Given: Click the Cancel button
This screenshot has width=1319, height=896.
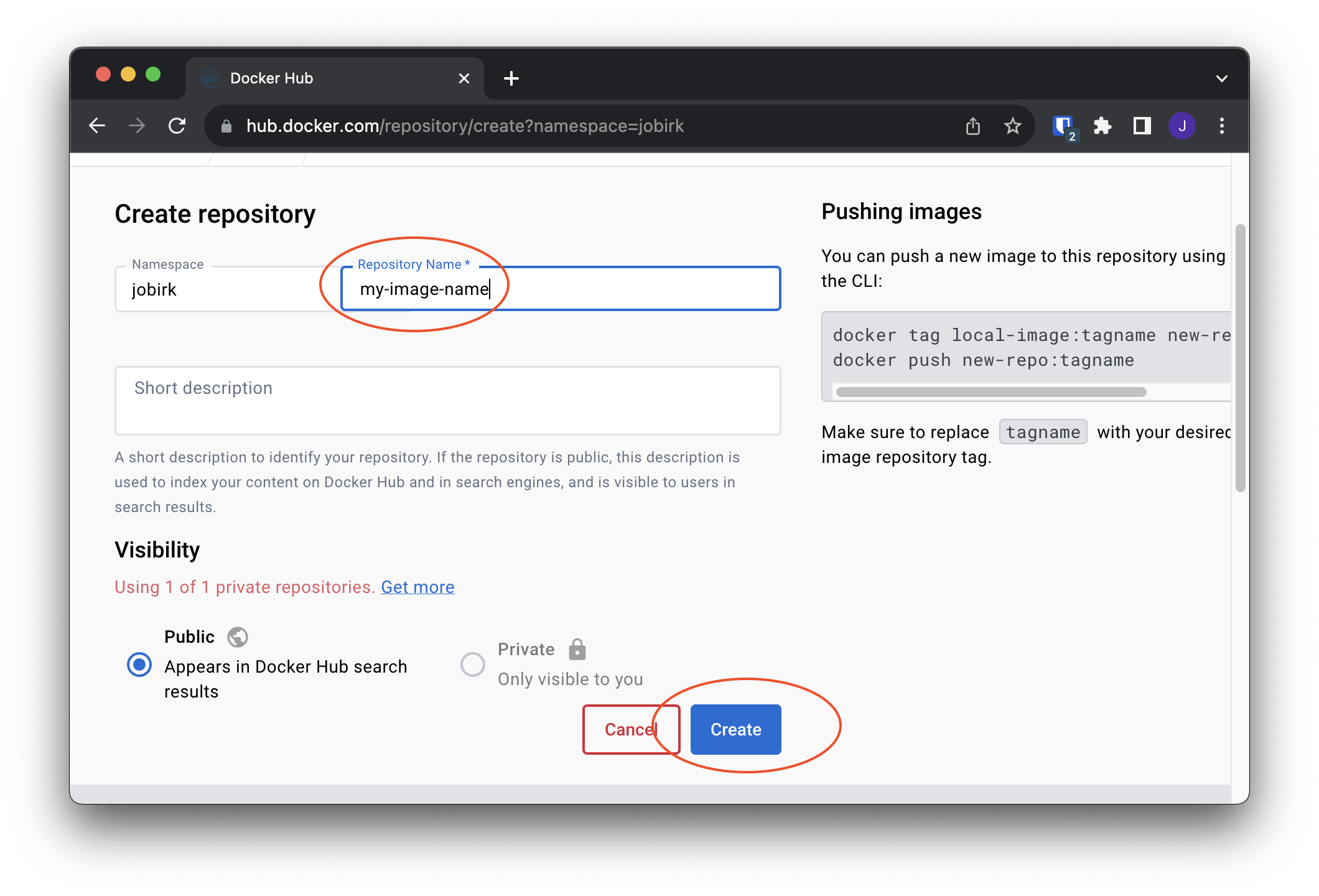Looking at the screenshot, I should (630, 729).
